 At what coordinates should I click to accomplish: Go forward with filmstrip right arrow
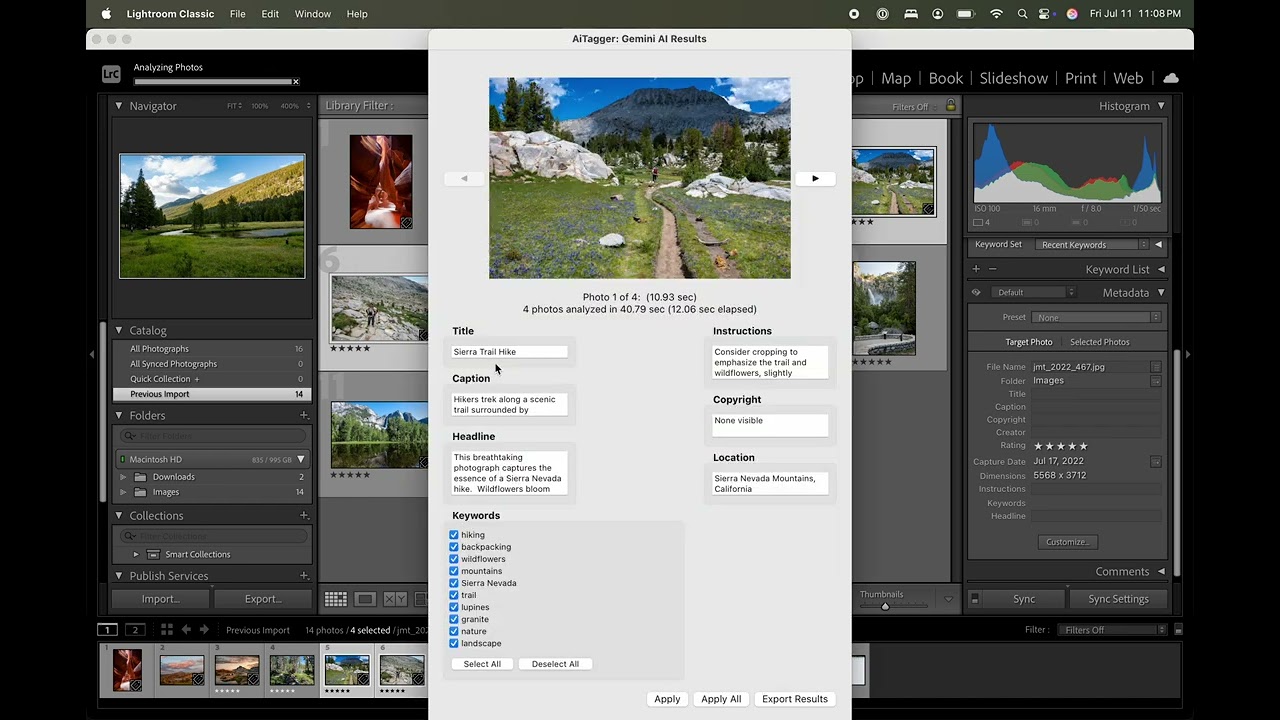pos(204,630)
